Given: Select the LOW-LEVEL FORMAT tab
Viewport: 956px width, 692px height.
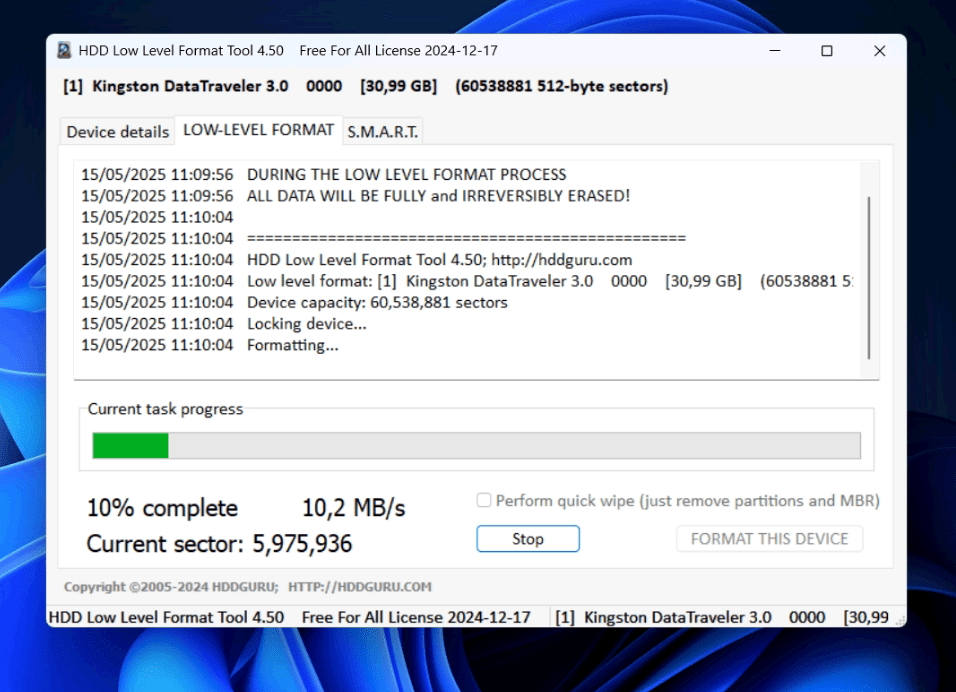Looking at the screenshot, I should tap(258, 130).
